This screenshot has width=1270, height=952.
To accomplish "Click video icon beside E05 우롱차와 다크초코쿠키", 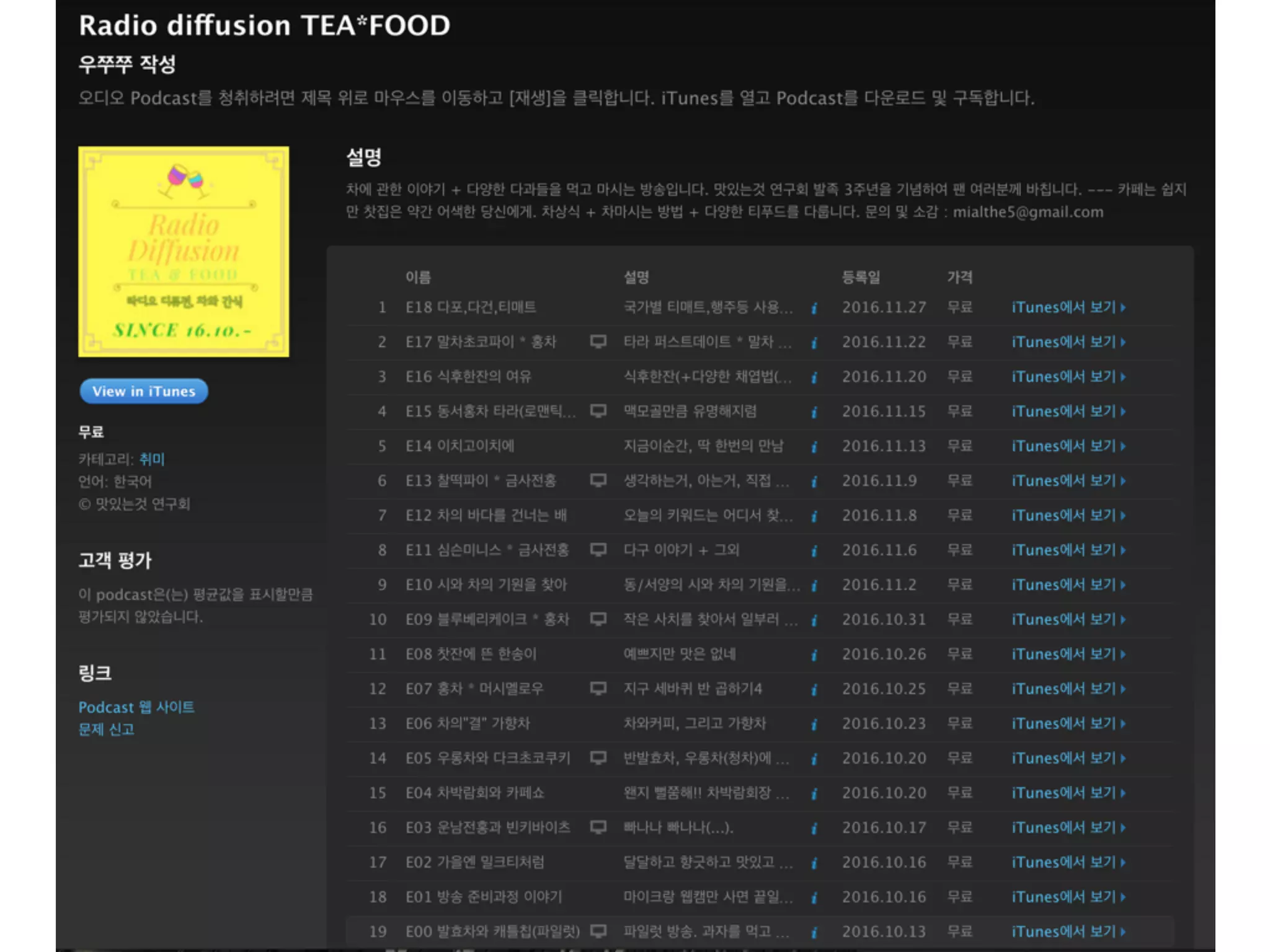I will [x=598, y=758].
